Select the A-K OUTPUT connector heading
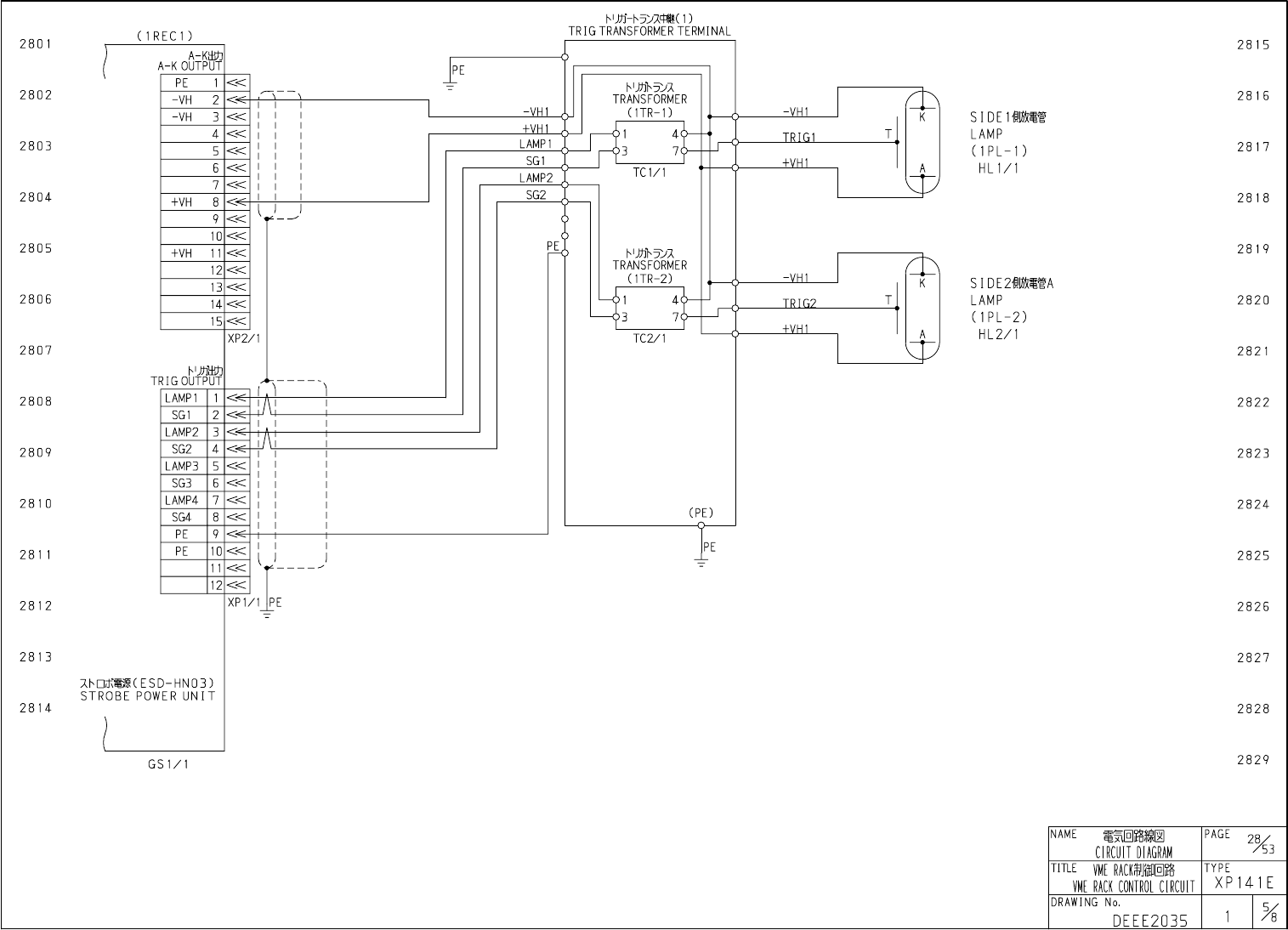This screenshot has height=930, width=1288. click(190, 66)
